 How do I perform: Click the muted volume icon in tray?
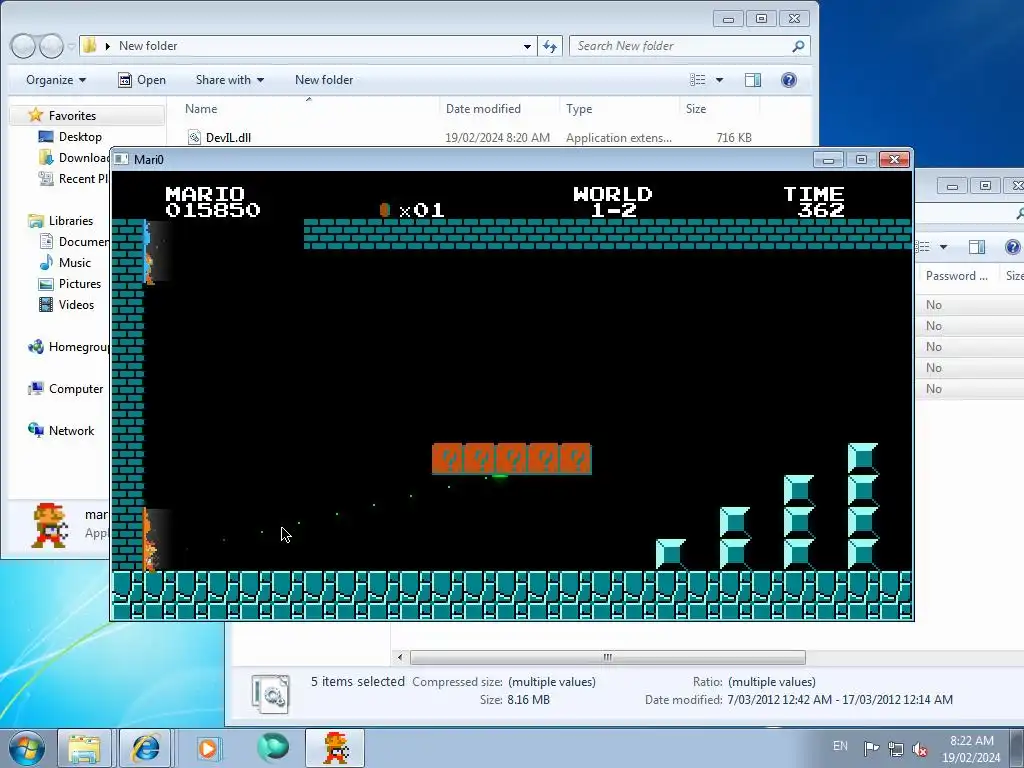click(x=920, y=749)
